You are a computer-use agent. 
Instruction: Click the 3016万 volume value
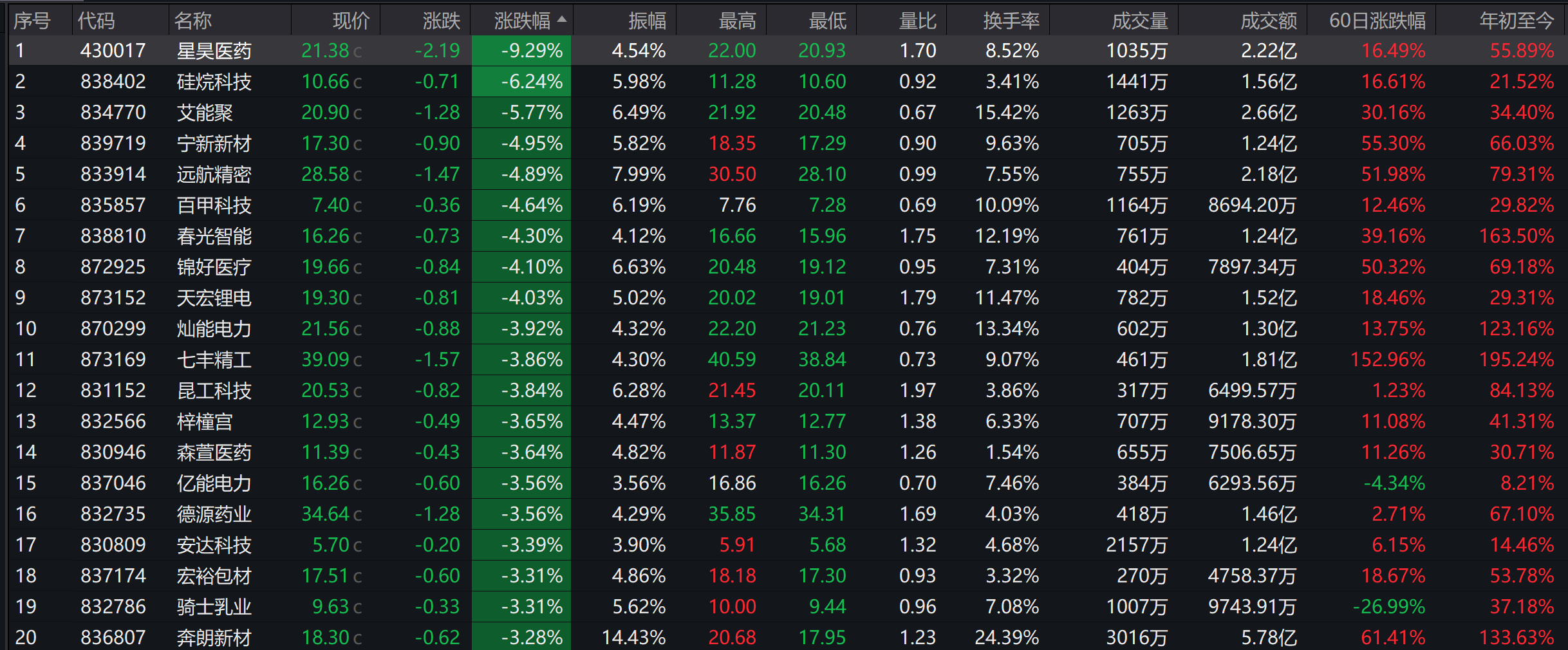1137,638
